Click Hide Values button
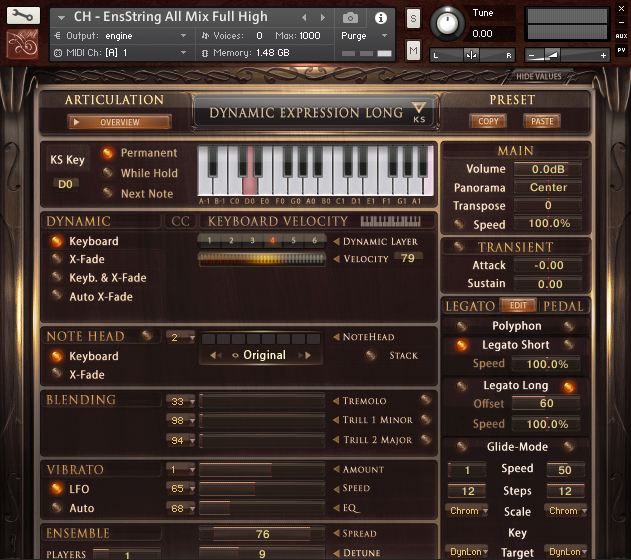The image size is (631, 560). 538,76
